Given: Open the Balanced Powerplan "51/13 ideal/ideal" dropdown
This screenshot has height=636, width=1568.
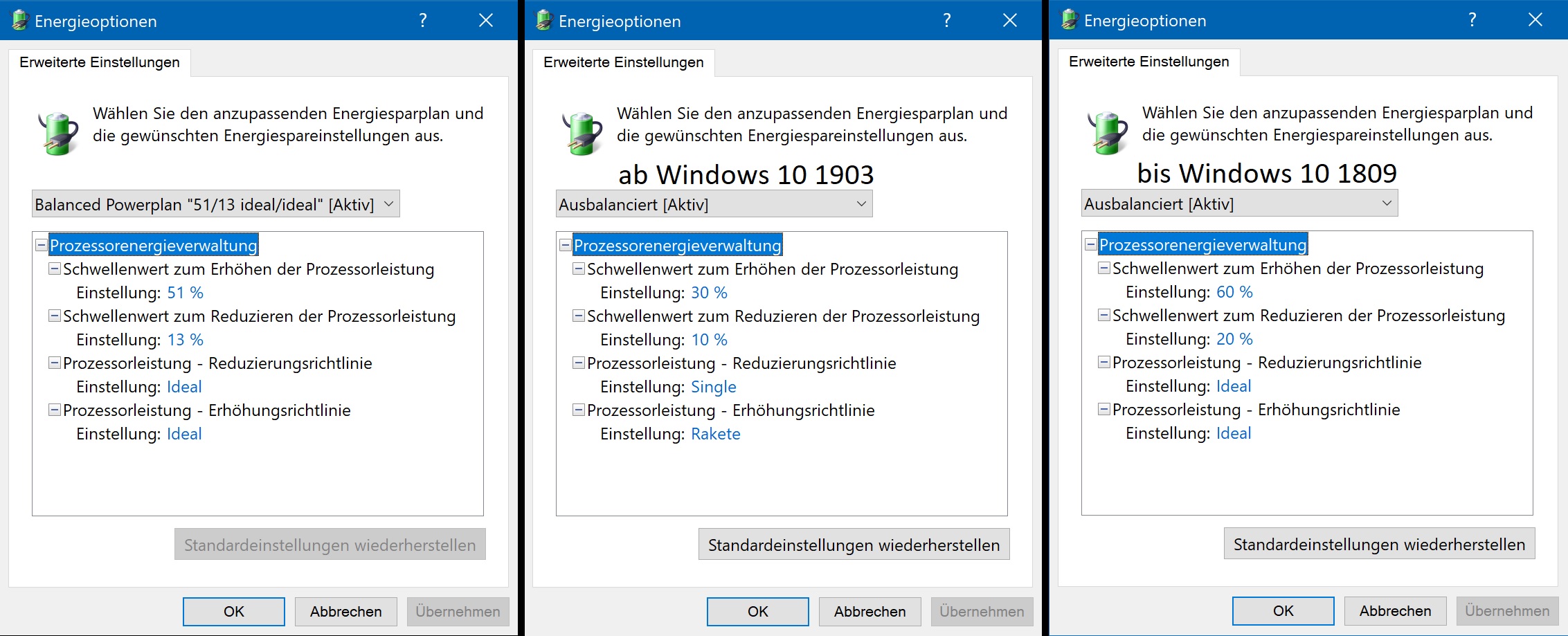Looking at the screenshot, I should [x=216, y=204].
